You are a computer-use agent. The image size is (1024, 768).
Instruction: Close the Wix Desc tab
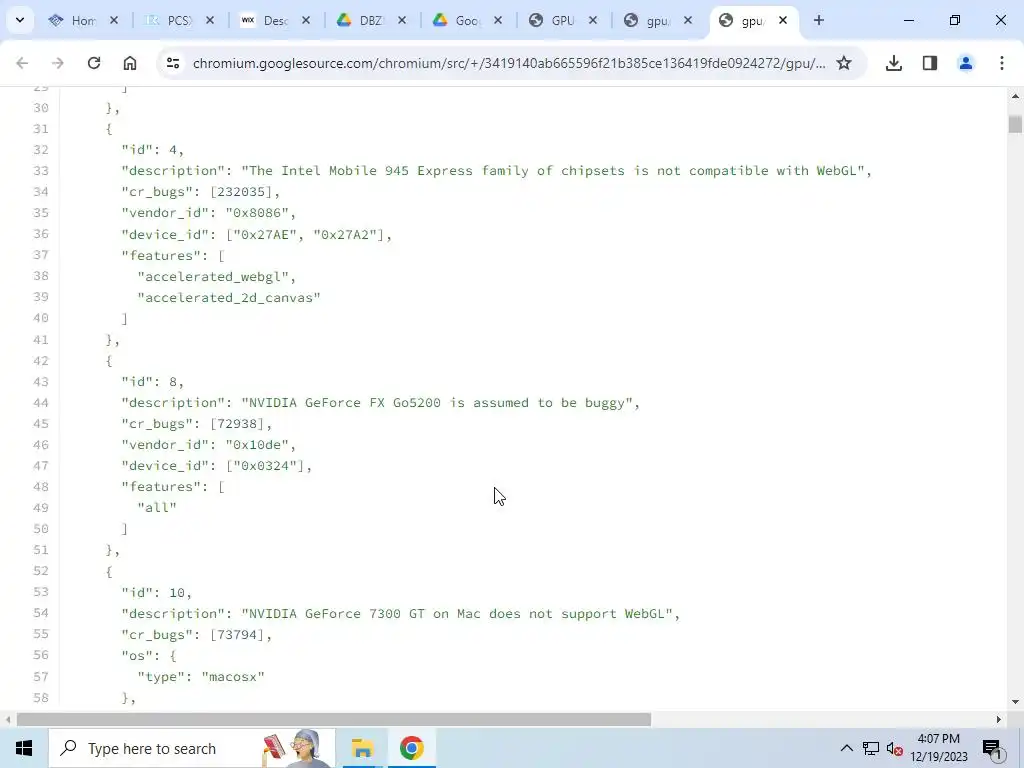click(306, 20)
